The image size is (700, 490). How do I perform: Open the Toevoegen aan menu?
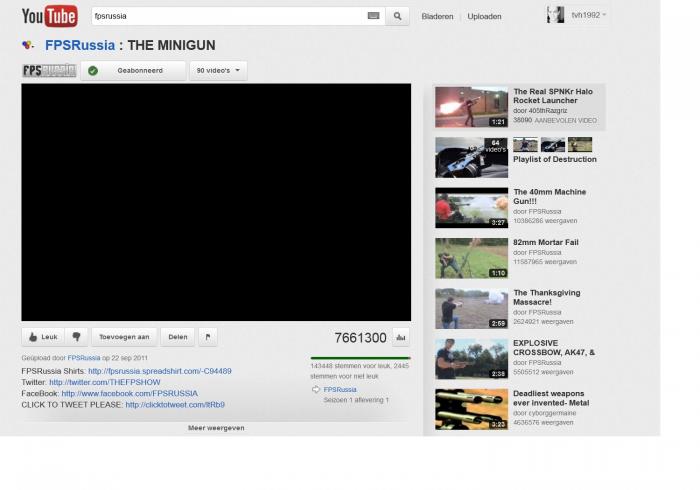click(124, 337)
